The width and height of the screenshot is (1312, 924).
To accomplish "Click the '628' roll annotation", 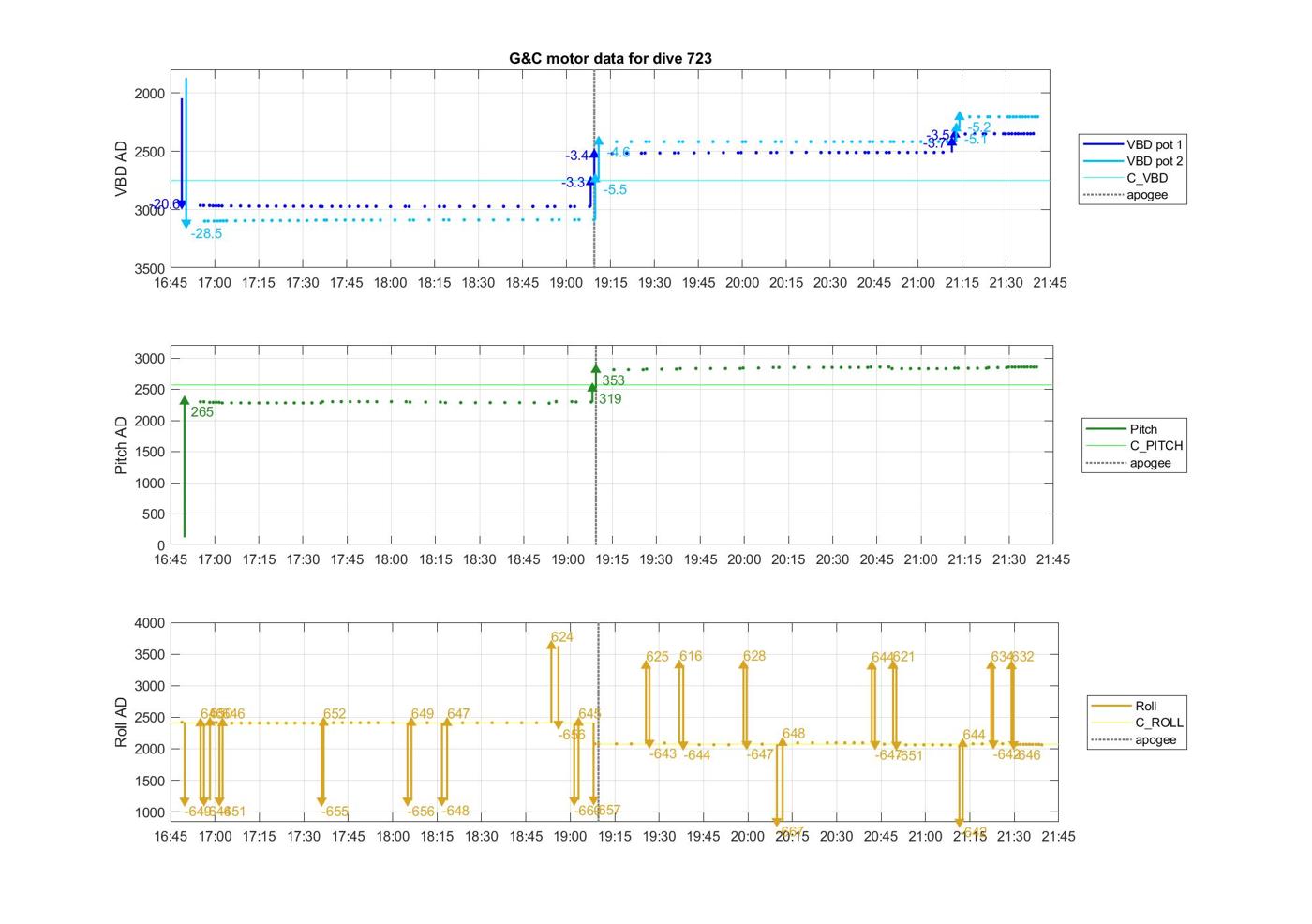I will 754,657.
